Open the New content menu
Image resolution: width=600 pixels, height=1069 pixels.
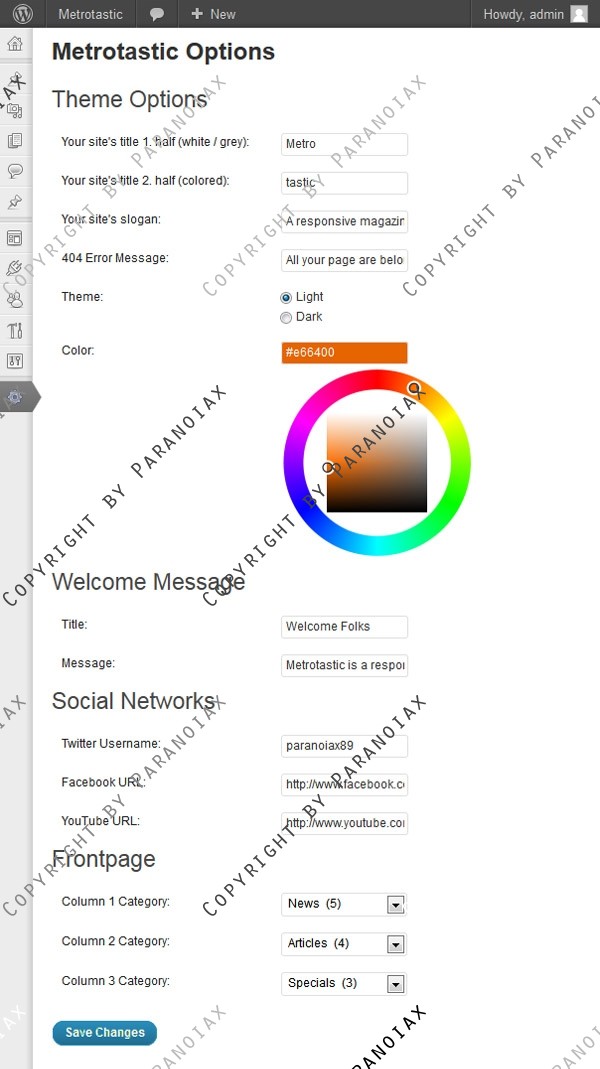click(x=213, y=14)
